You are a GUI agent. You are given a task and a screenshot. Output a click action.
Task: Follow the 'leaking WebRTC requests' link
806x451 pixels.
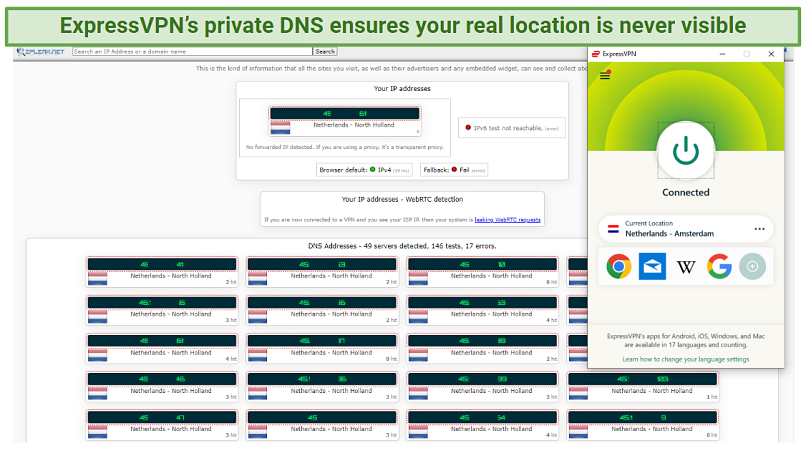pos(507,220)
